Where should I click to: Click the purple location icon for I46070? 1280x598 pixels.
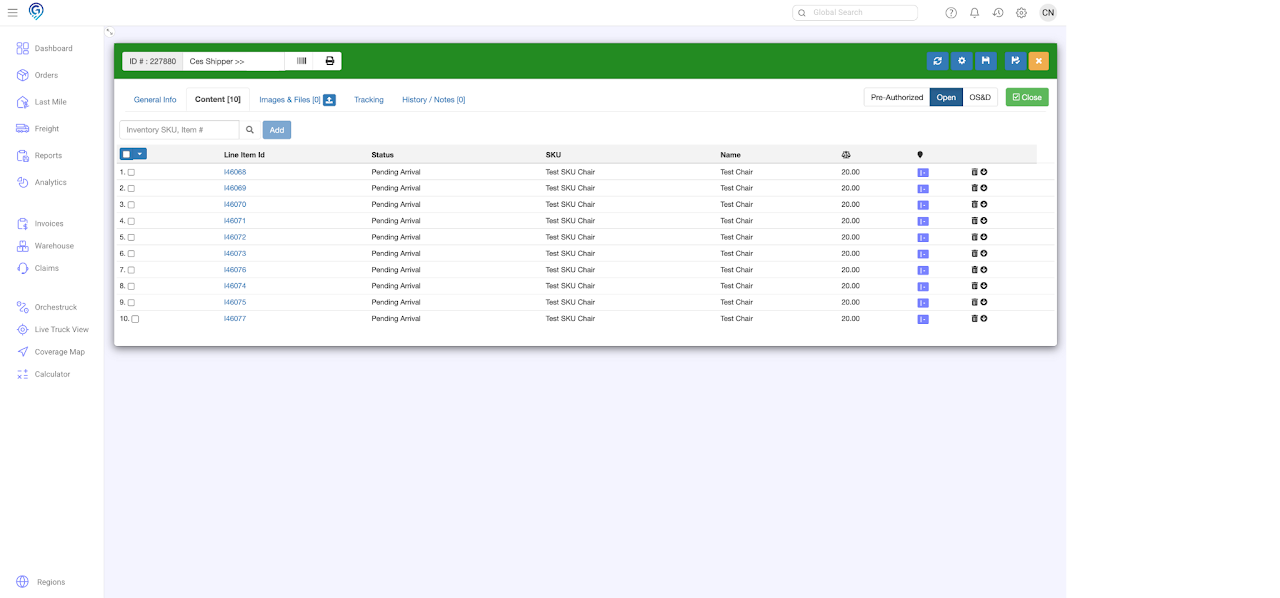tap(922, 205)
